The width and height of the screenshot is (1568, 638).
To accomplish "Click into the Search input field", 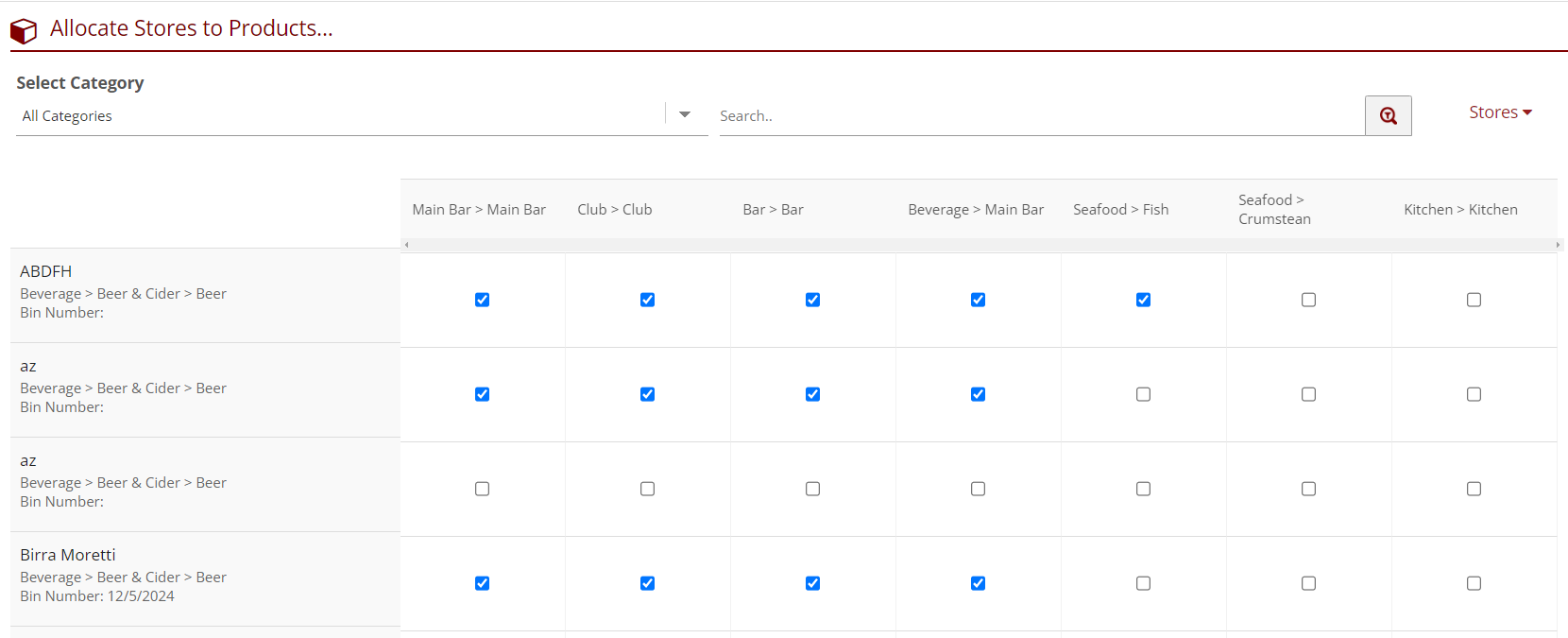I will [x=1039, y=115].
